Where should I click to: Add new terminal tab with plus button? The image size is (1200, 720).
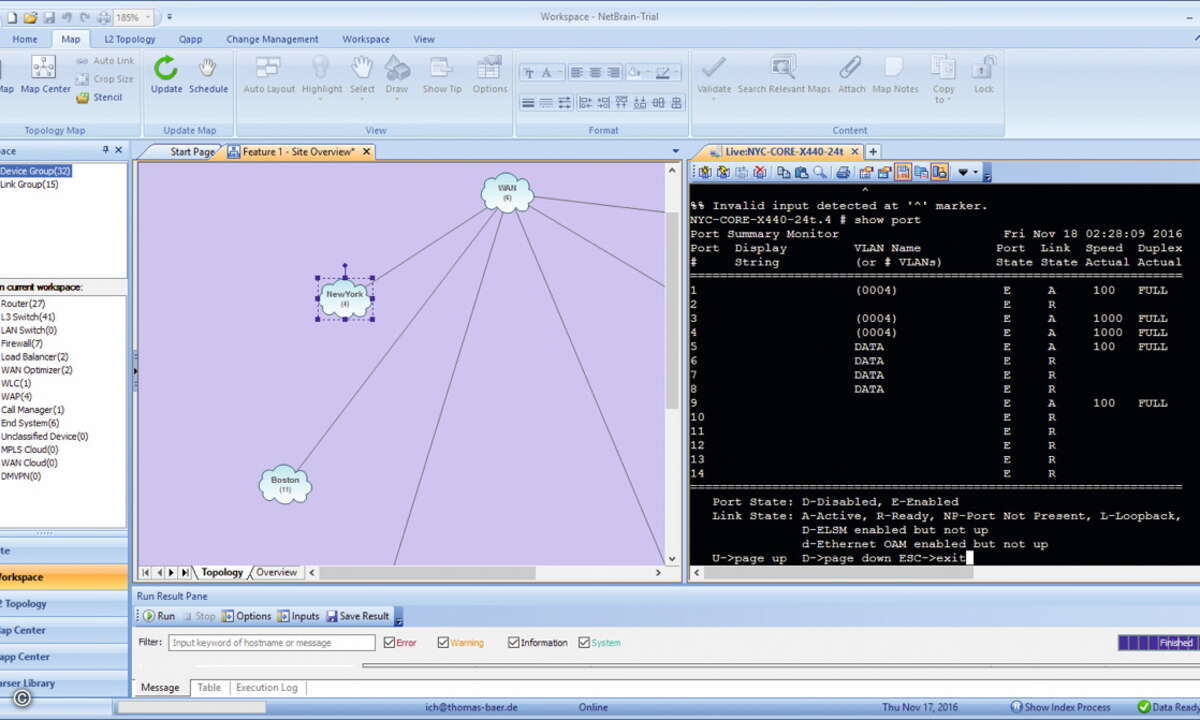pos(873,151)
